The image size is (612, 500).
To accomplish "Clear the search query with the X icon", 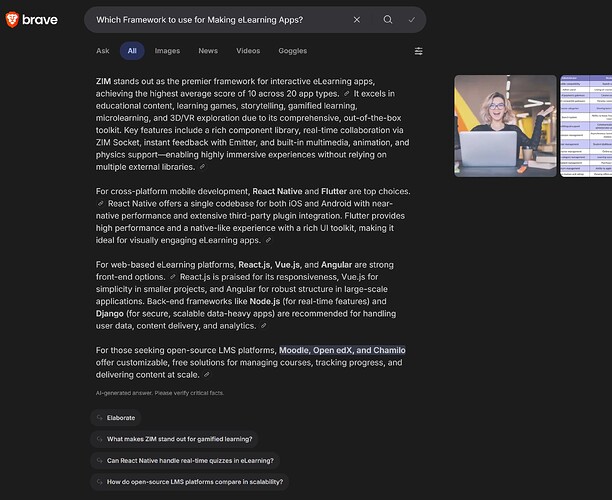I will click(x=357, y=20).
